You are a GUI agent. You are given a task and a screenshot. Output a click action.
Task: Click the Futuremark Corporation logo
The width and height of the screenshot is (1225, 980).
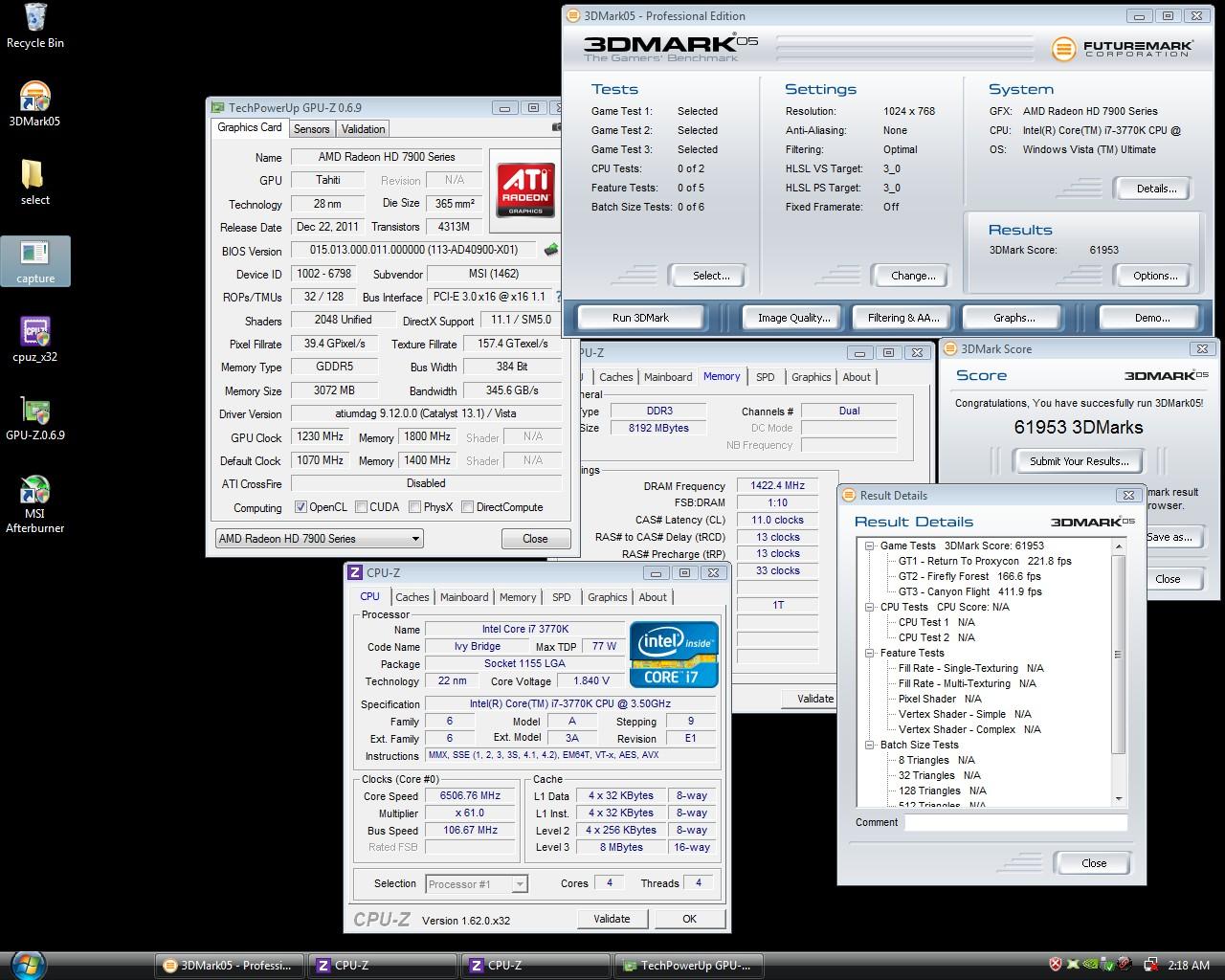[x=1122, y=49]
